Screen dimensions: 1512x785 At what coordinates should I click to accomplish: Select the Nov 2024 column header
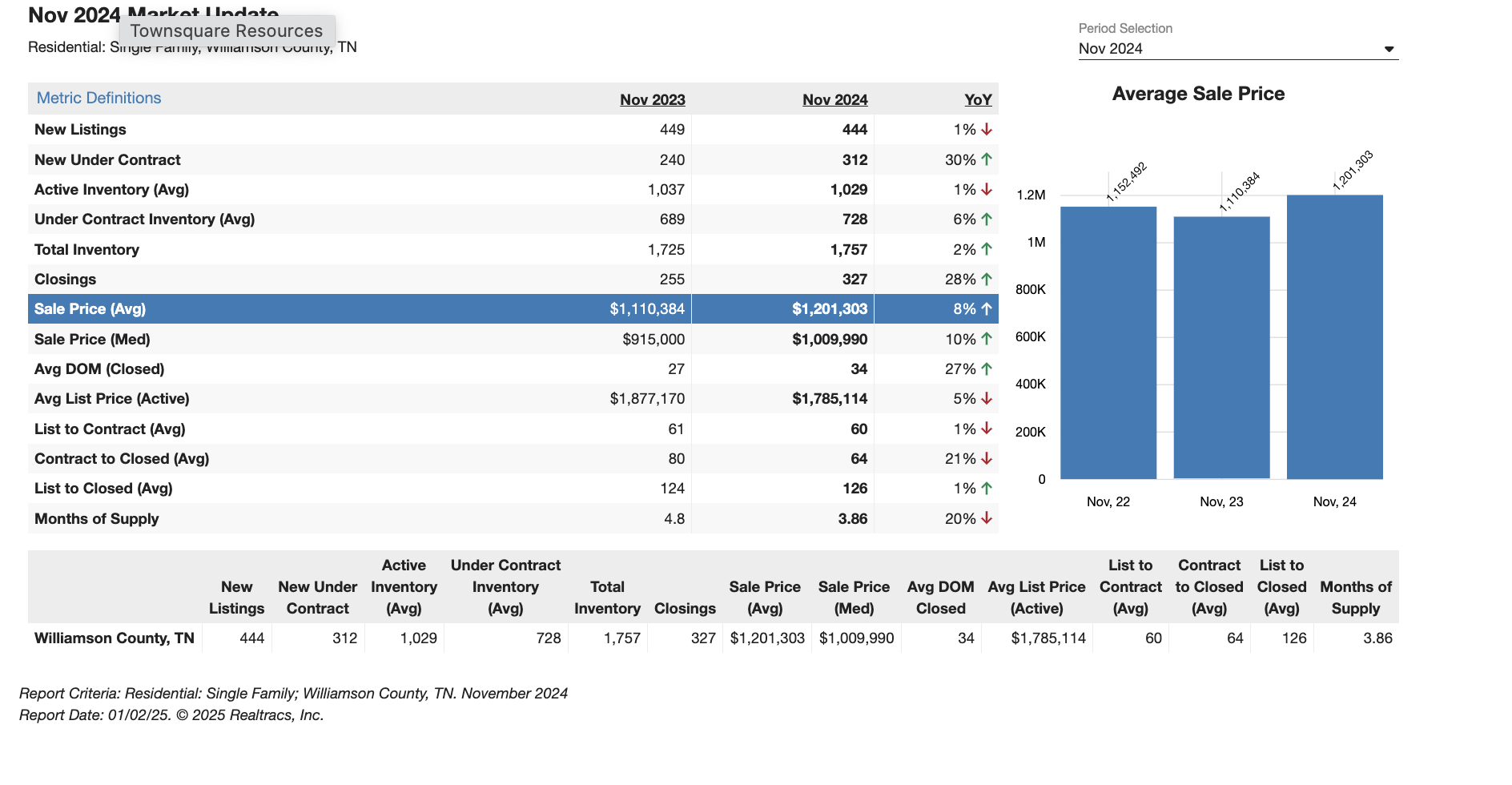tap(835, 99)
